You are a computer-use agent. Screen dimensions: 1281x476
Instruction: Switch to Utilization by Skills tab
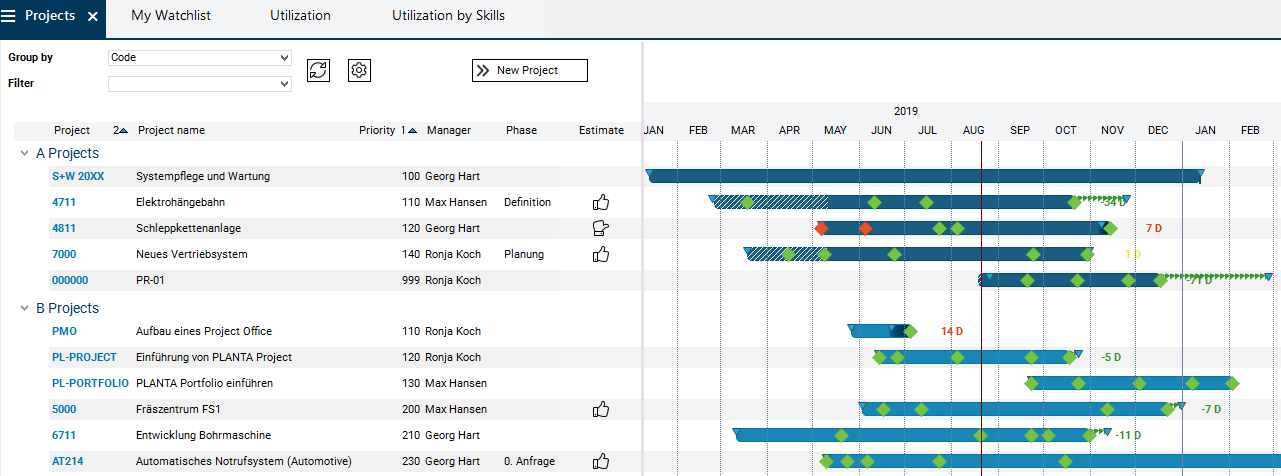pyautogui.click(x=448, y=16)
